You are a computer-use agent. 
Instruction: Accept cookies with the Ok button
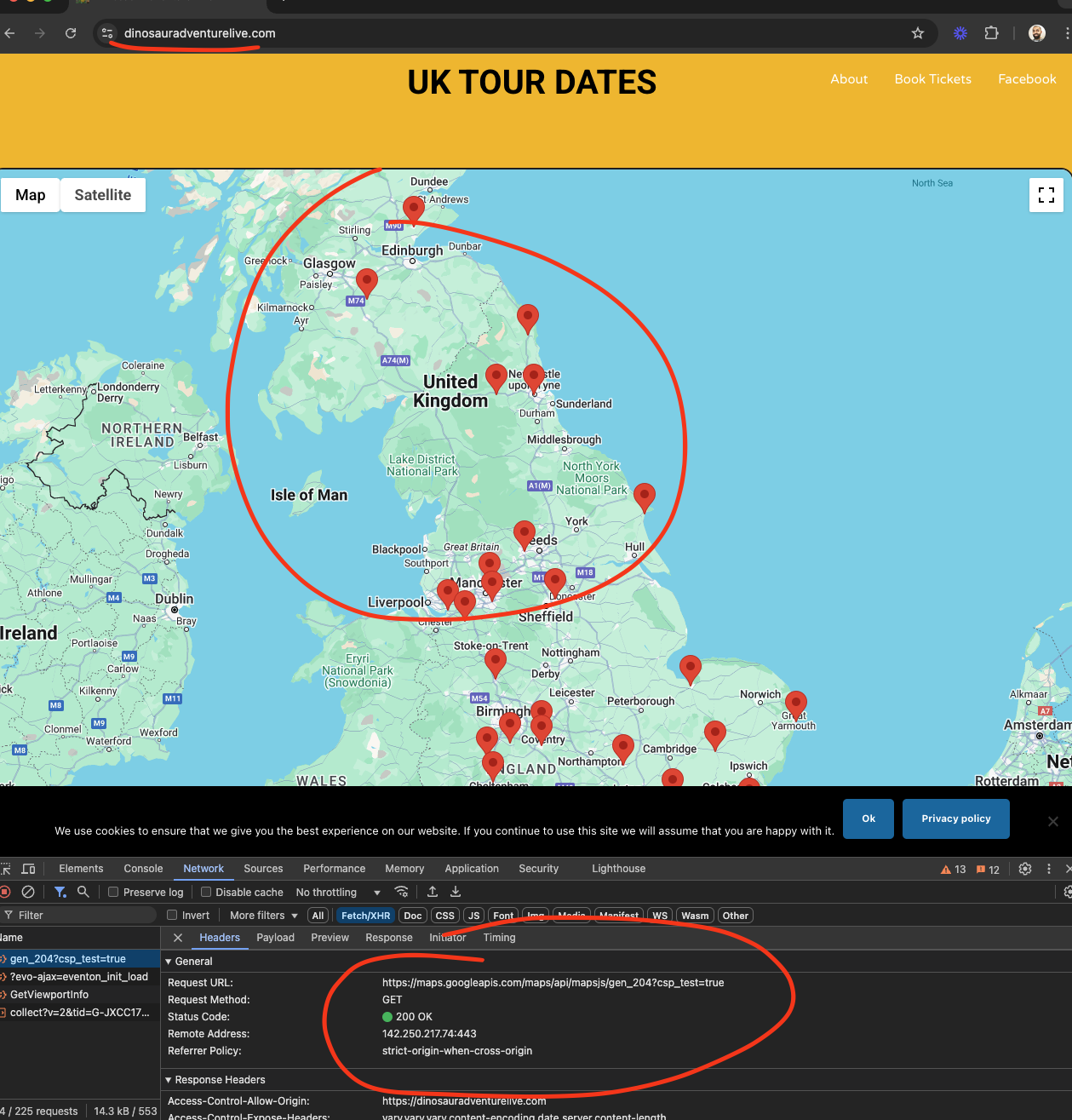[868, 818]
